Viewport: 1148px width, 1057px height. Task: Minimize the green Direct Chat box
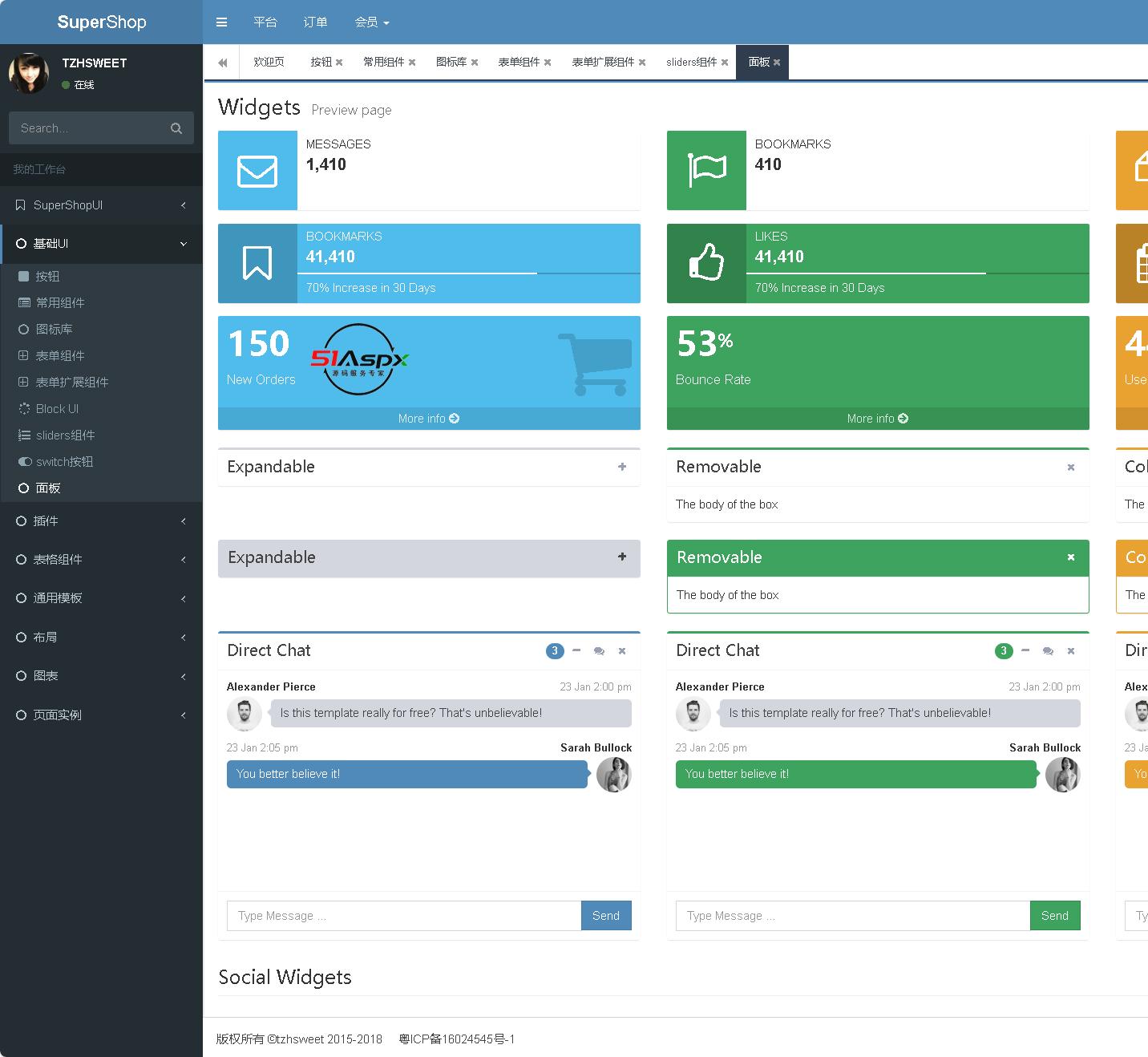point(1025,650)
